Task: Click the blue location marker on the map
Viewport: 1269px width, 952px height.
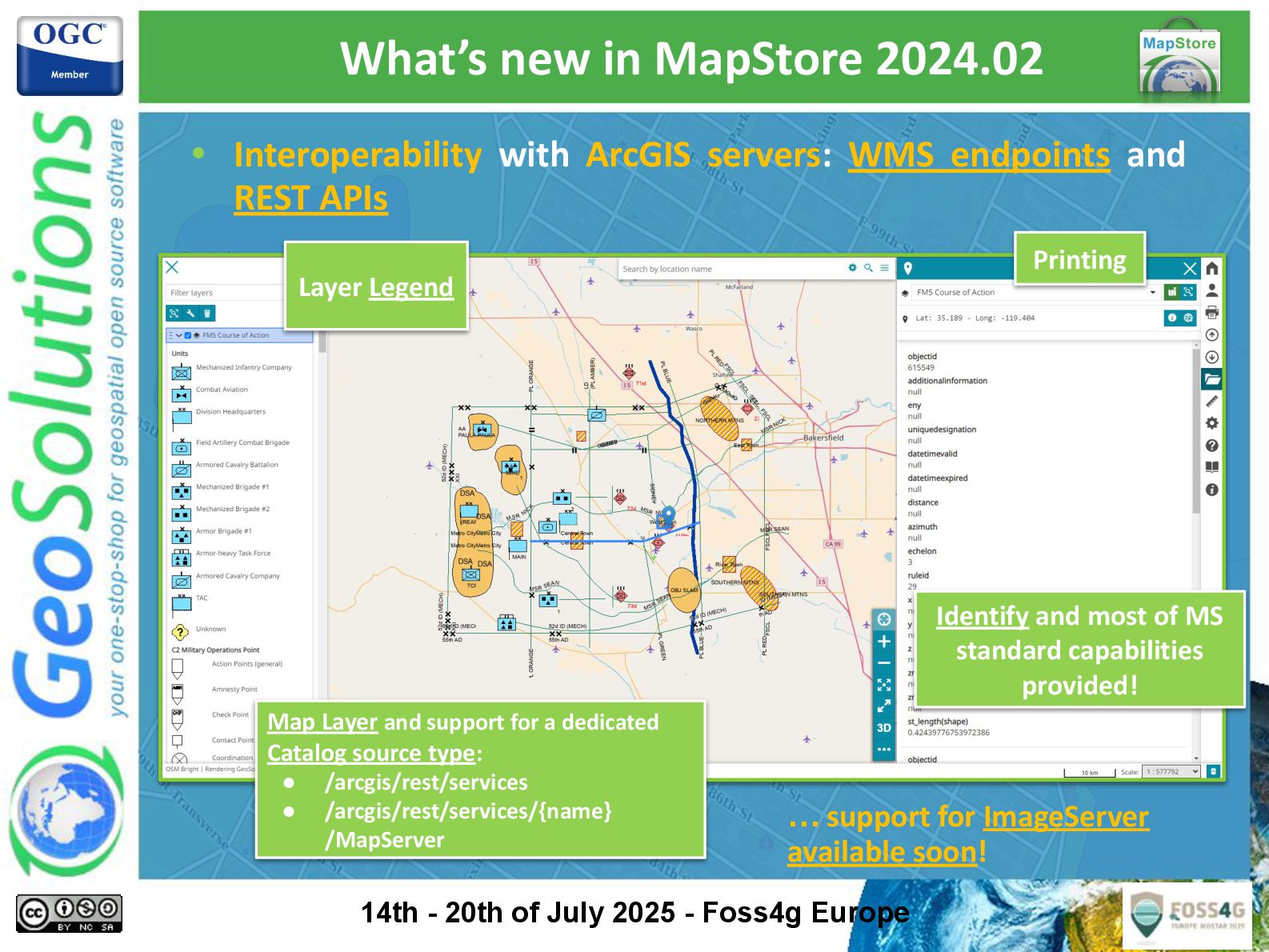Action: [669, 516]
